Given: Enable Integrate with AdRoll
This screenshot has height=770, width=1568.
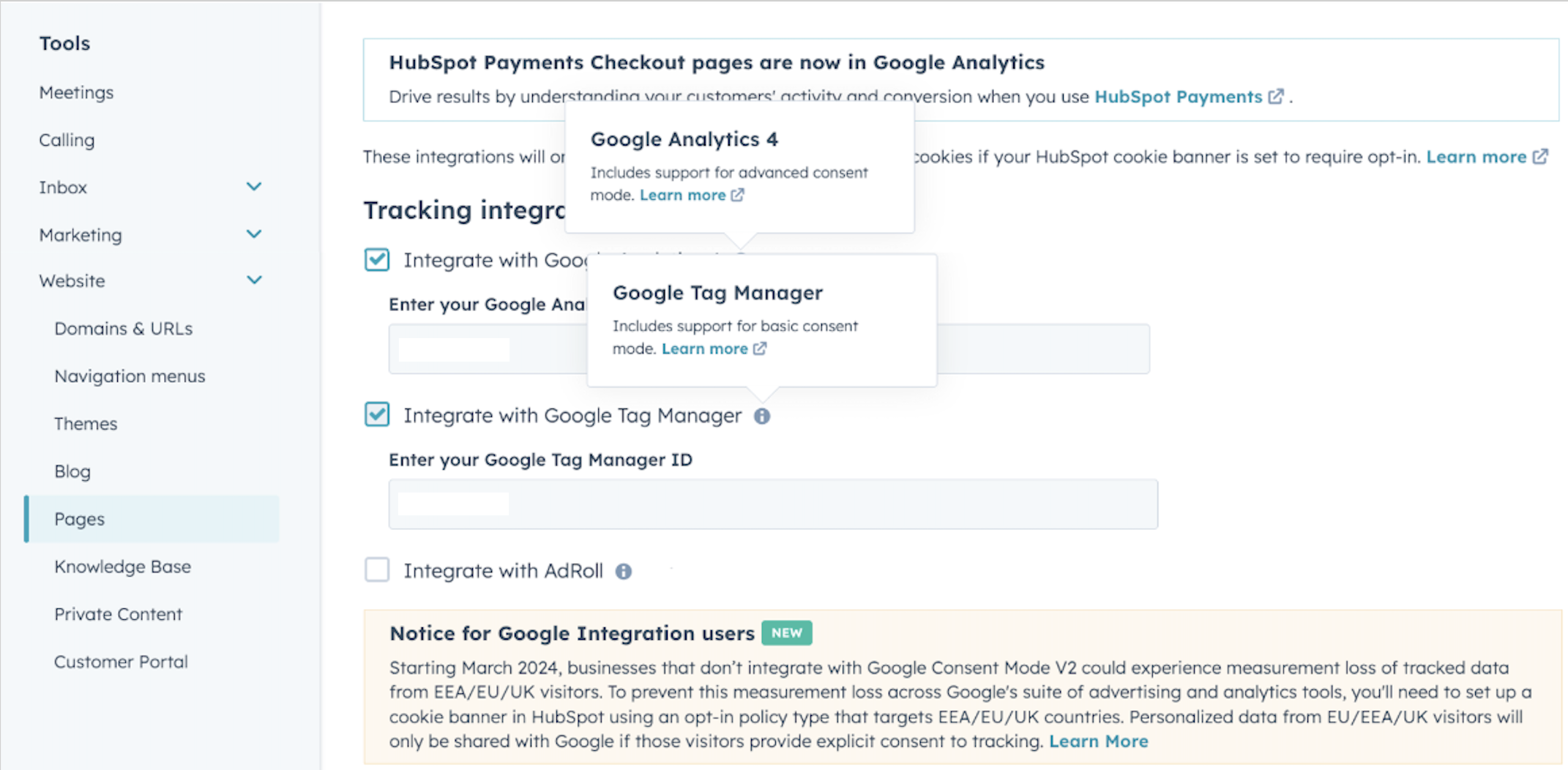Looking at the screenshot, I should [x=376, y=570].
